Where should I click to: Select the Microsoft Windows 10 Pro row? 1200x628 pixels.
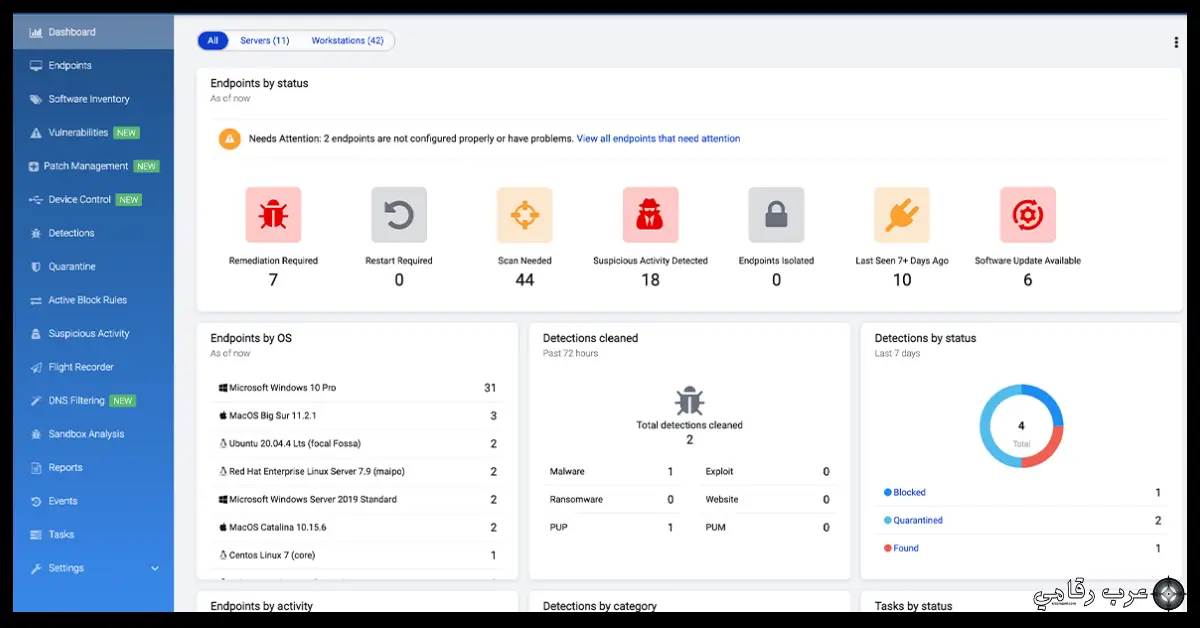pos(358,388)
